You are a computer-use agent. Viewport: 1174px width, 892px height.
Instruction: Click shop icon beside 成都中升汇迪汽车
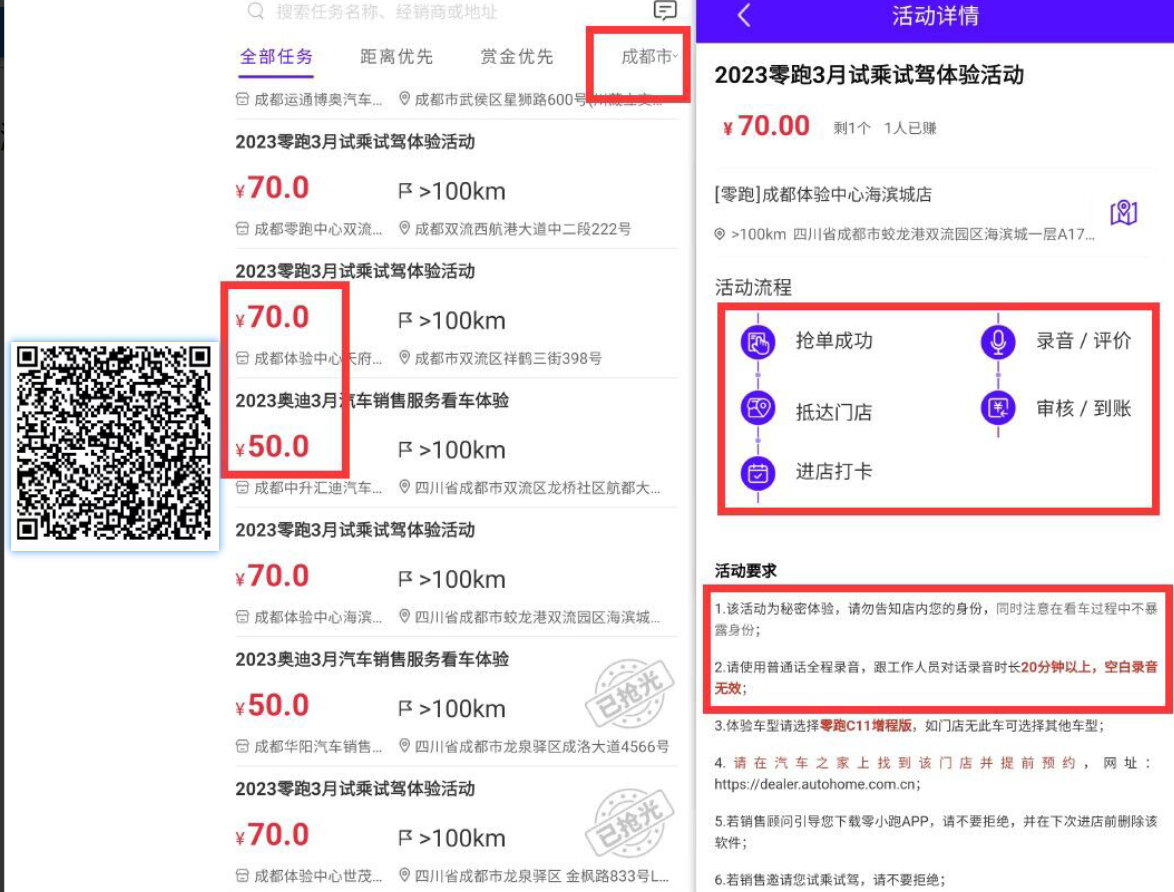pyautogui.click(x=242, y=488)
